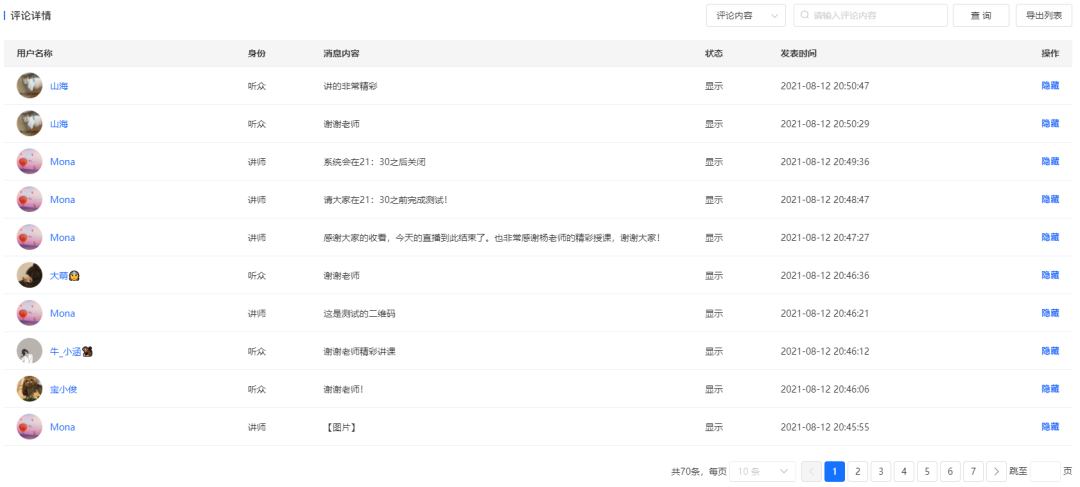The image size is (1080, 487).
Task: Select page 4 in pagination
Action: click(x=904, y=472)
